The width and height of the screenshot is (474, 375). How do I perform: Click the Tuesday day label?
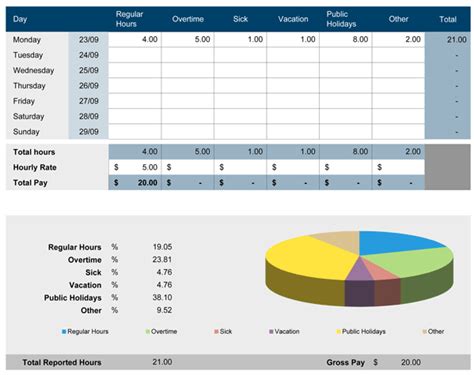pyautogui.click(x=28, y=55)
